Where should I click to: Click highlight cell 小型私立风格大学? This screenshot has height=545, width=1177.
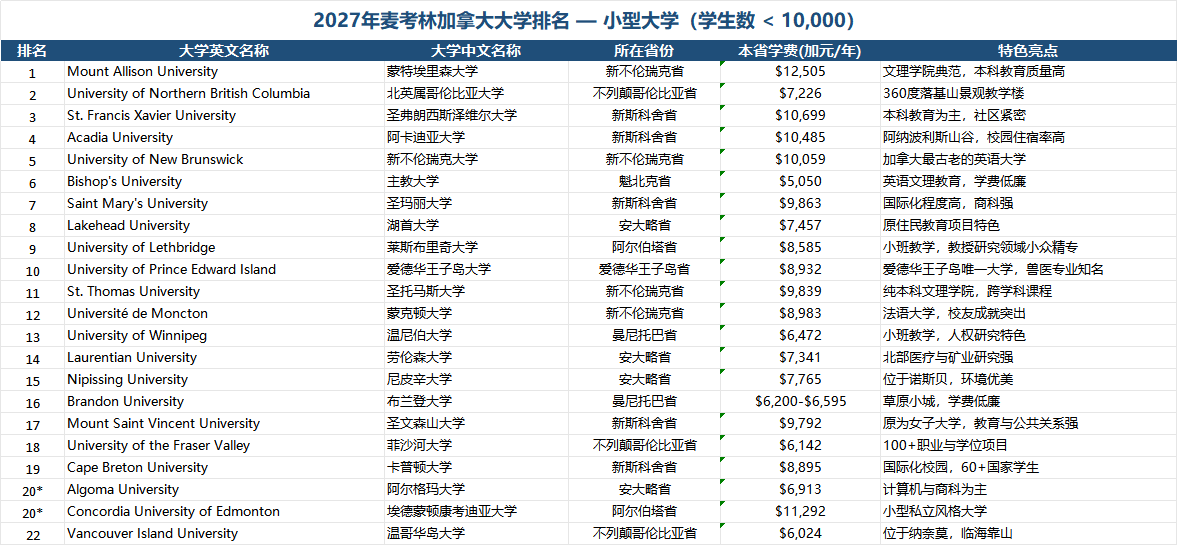coord(1028,511)
